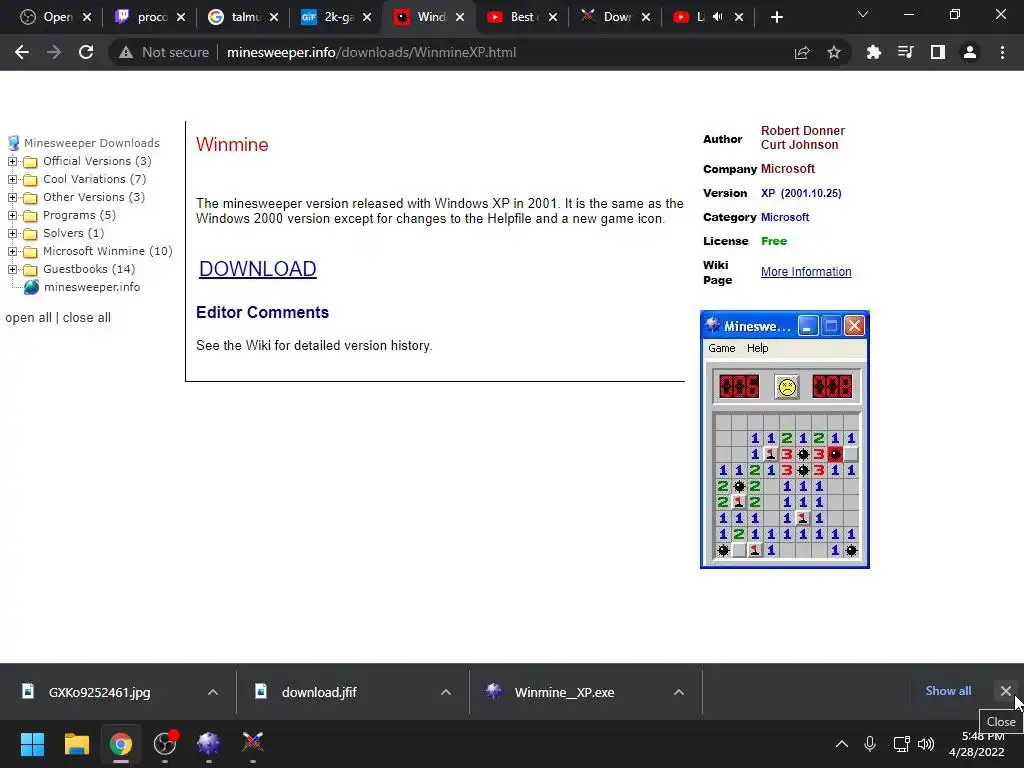Open the crossed-swords app in taskbar
This screenshot has width=1024, height=768.
[x=253, y=743]
